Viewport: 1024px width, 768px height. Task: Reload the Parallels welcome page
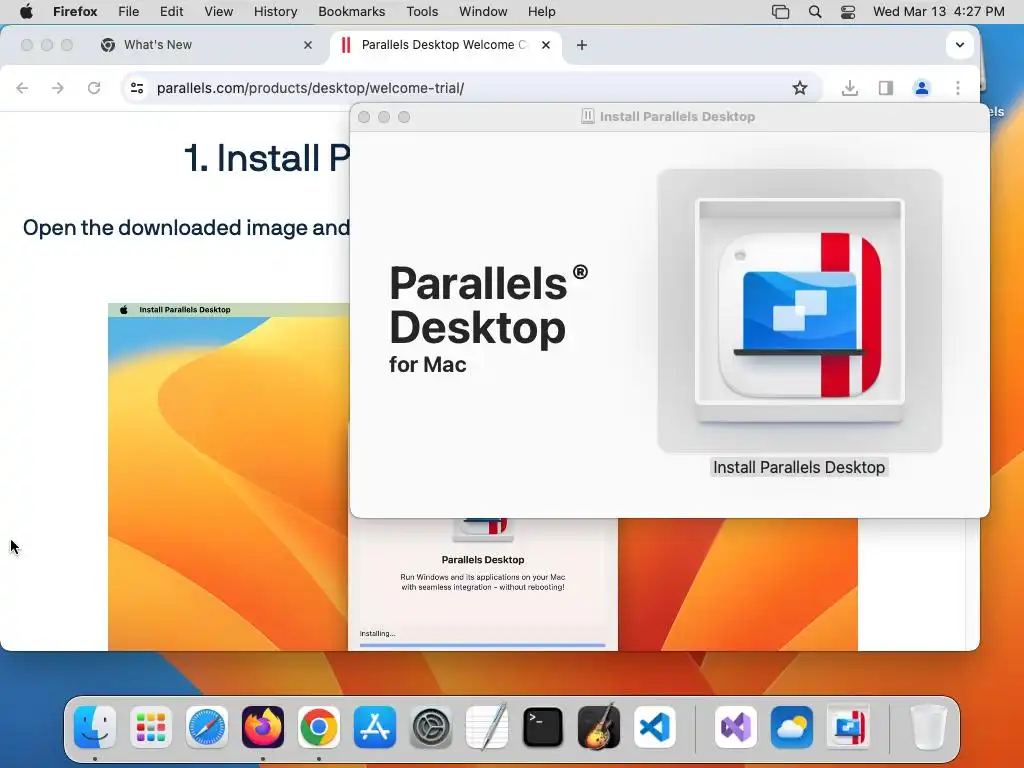tap(94, 88)
